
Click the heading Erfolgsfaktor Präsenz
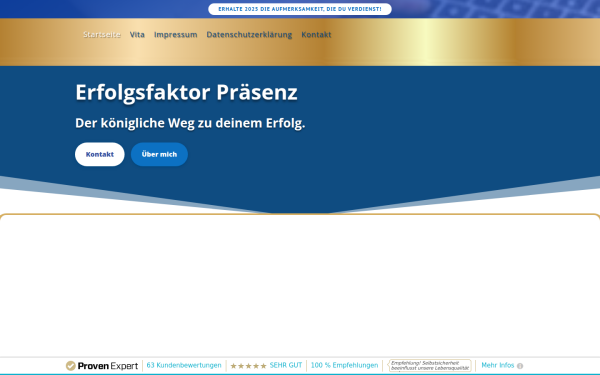pos(186,92)
